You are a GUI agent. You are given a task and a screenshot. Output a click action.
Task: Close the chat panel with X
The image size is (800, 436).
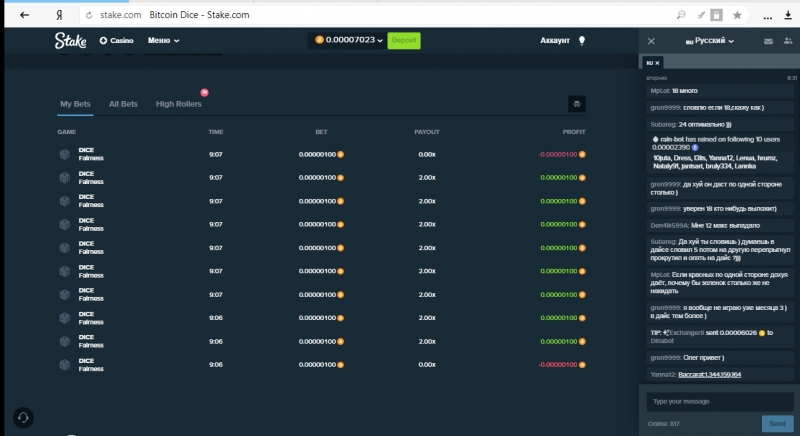(x=651, y=41)
